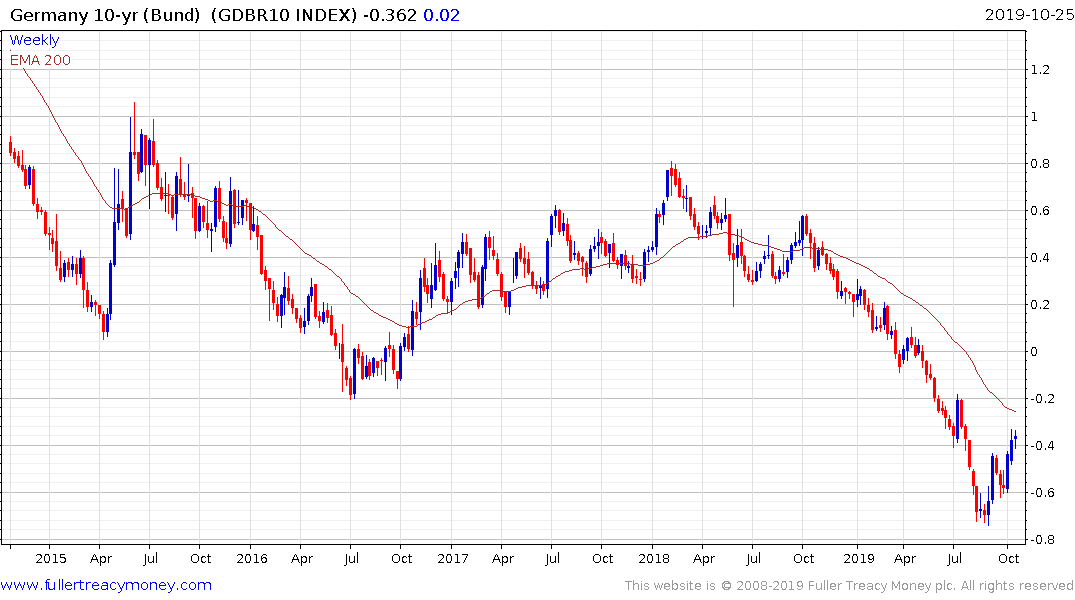Click the 2016 x-axis label
This screenshot has width=1075, height=600.
point(252,558)
